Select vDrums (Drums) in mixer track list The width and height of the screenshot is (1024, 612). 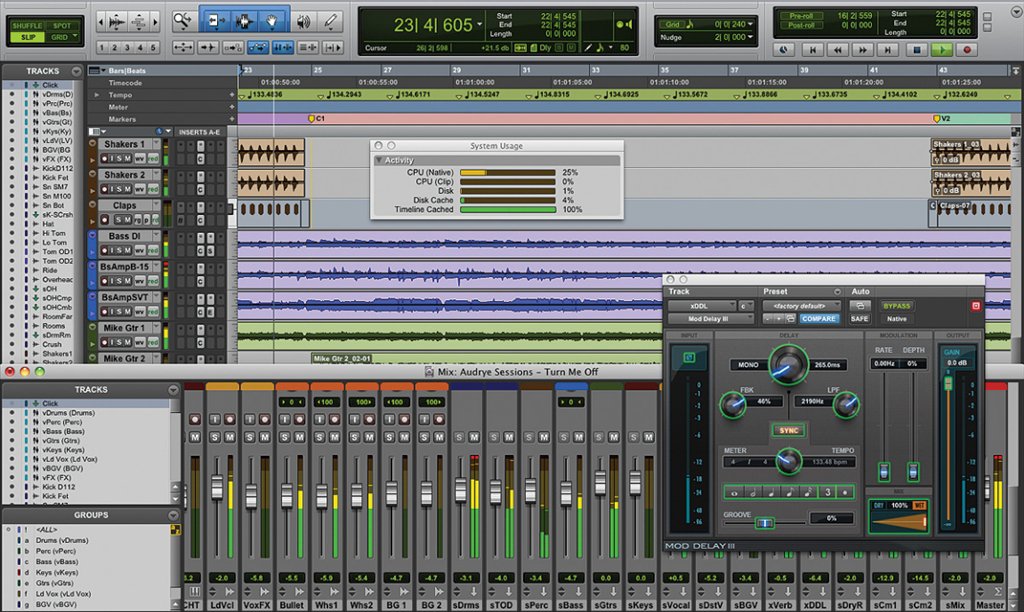click(68, 412)
